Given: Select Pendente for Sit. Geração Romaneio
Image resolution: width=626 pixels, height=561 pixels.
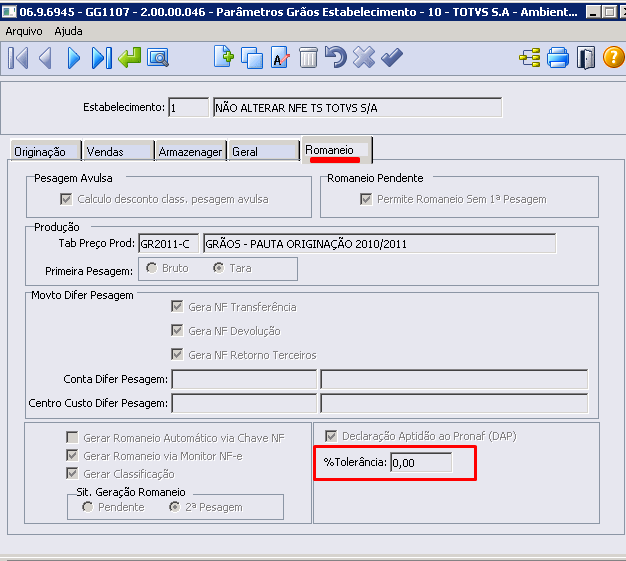Looking at the screenshot, I should tap(87, 507).
